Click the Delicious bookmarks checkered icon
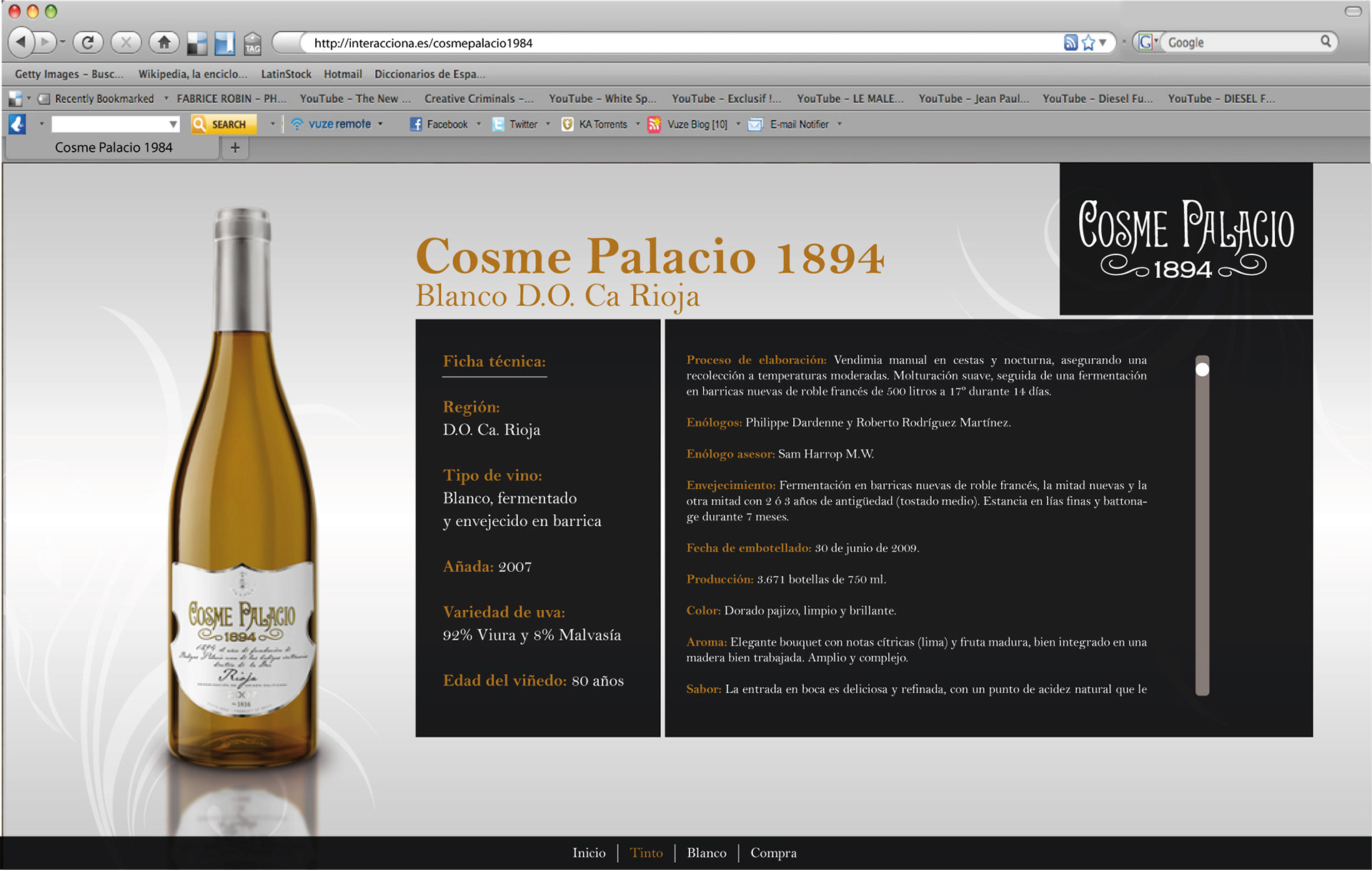 [197, 44]
